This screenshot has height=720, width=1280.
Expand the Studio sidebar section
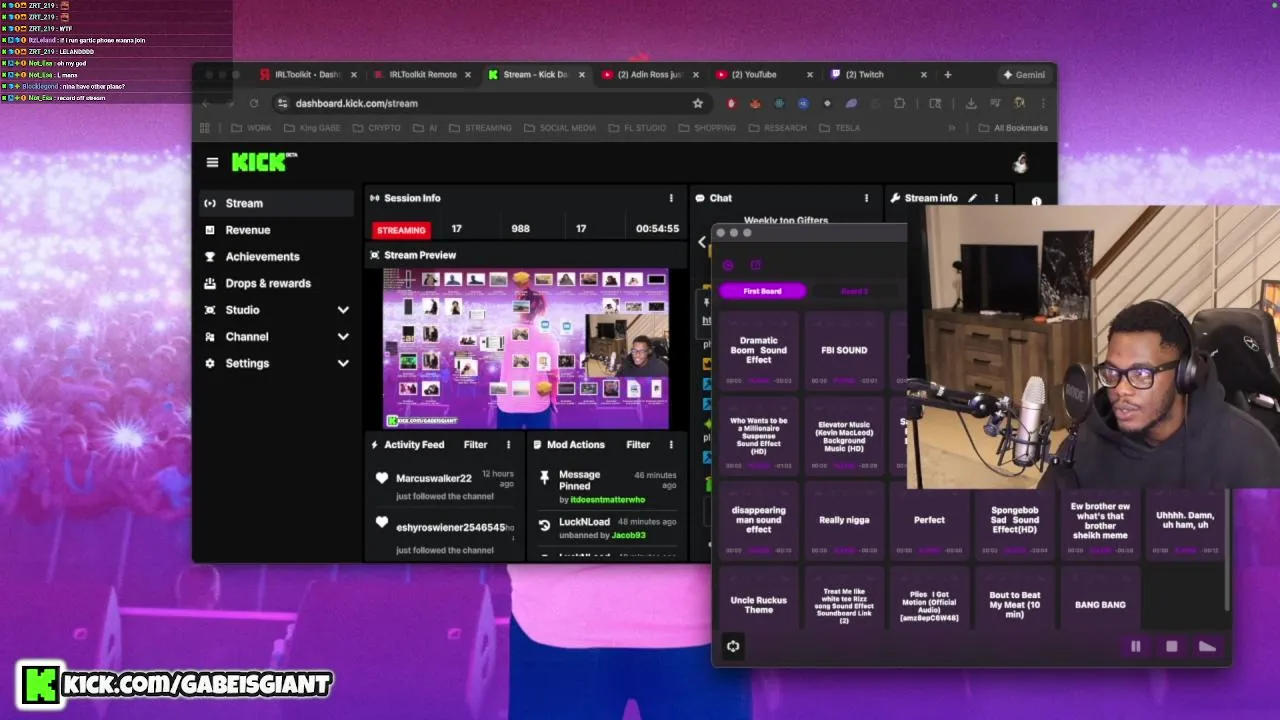[343, 310]
